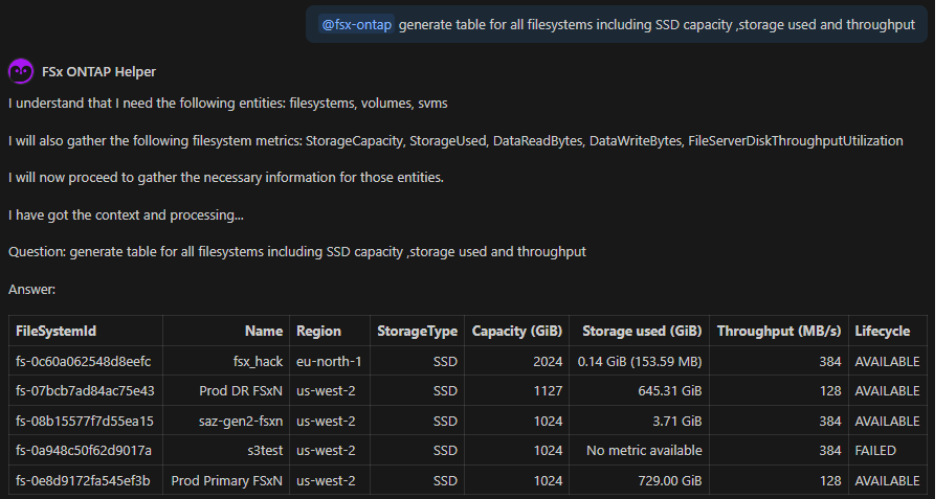The height and width of the screenshot is (499, 936).
Task: Click the @fsx-ontap mention tag
Action: (x=356, y=24)
